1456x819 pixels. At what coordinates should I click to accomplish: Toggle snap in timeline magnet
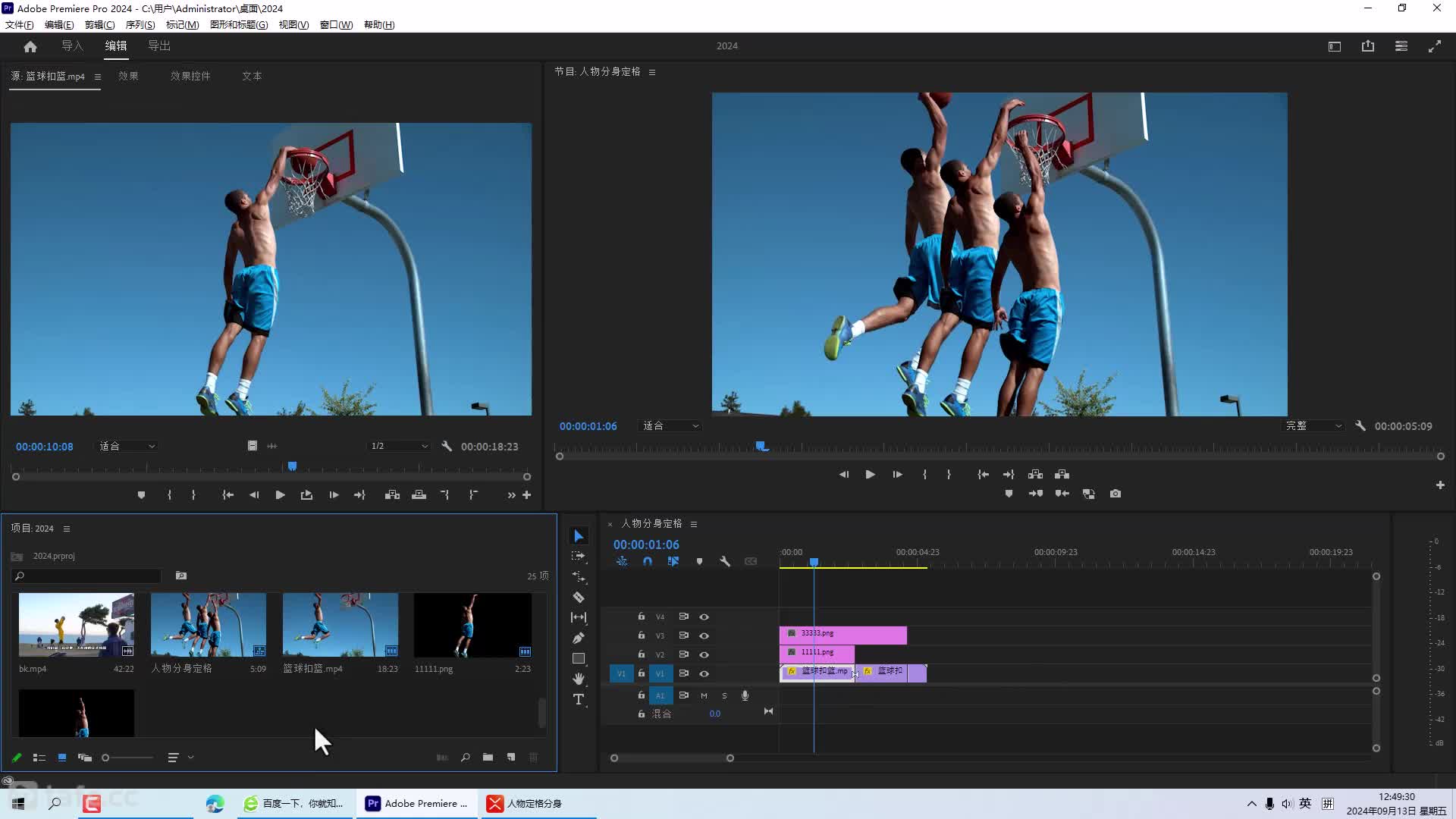[x=648, y=561]
